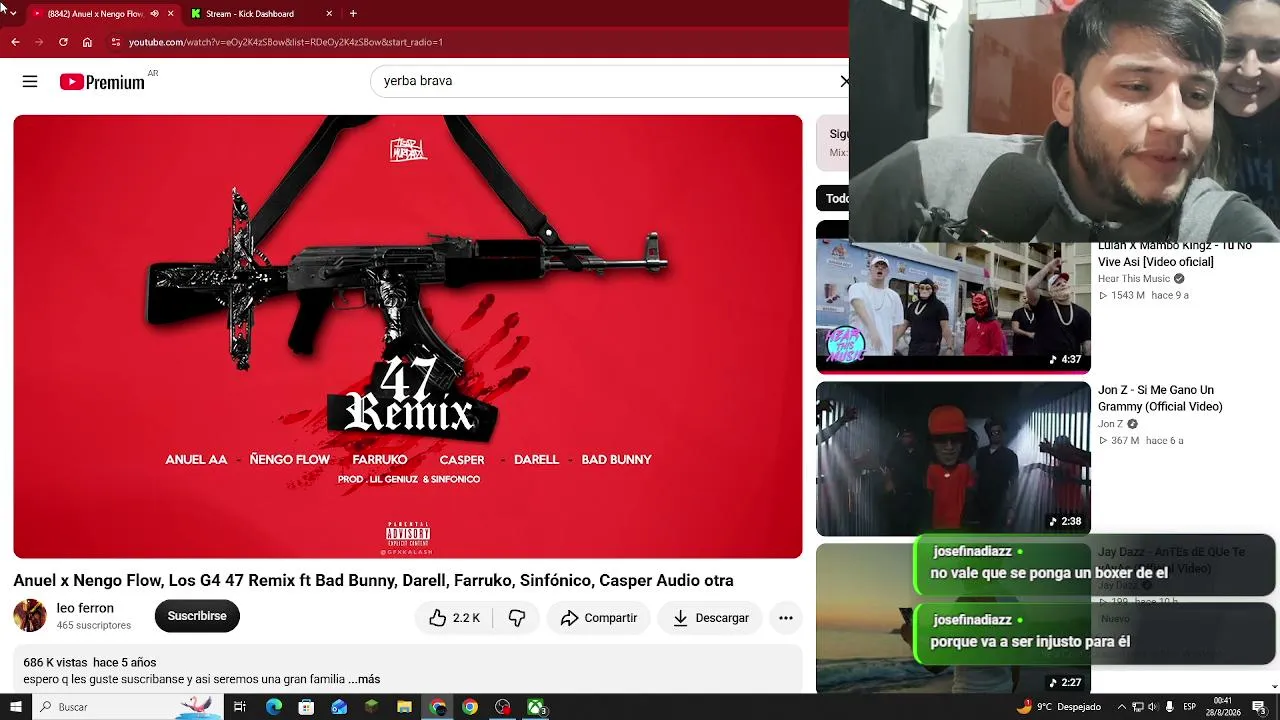Open File Explorer from the taskbar
The image size is (1280, 720).
tap(404, 707)
